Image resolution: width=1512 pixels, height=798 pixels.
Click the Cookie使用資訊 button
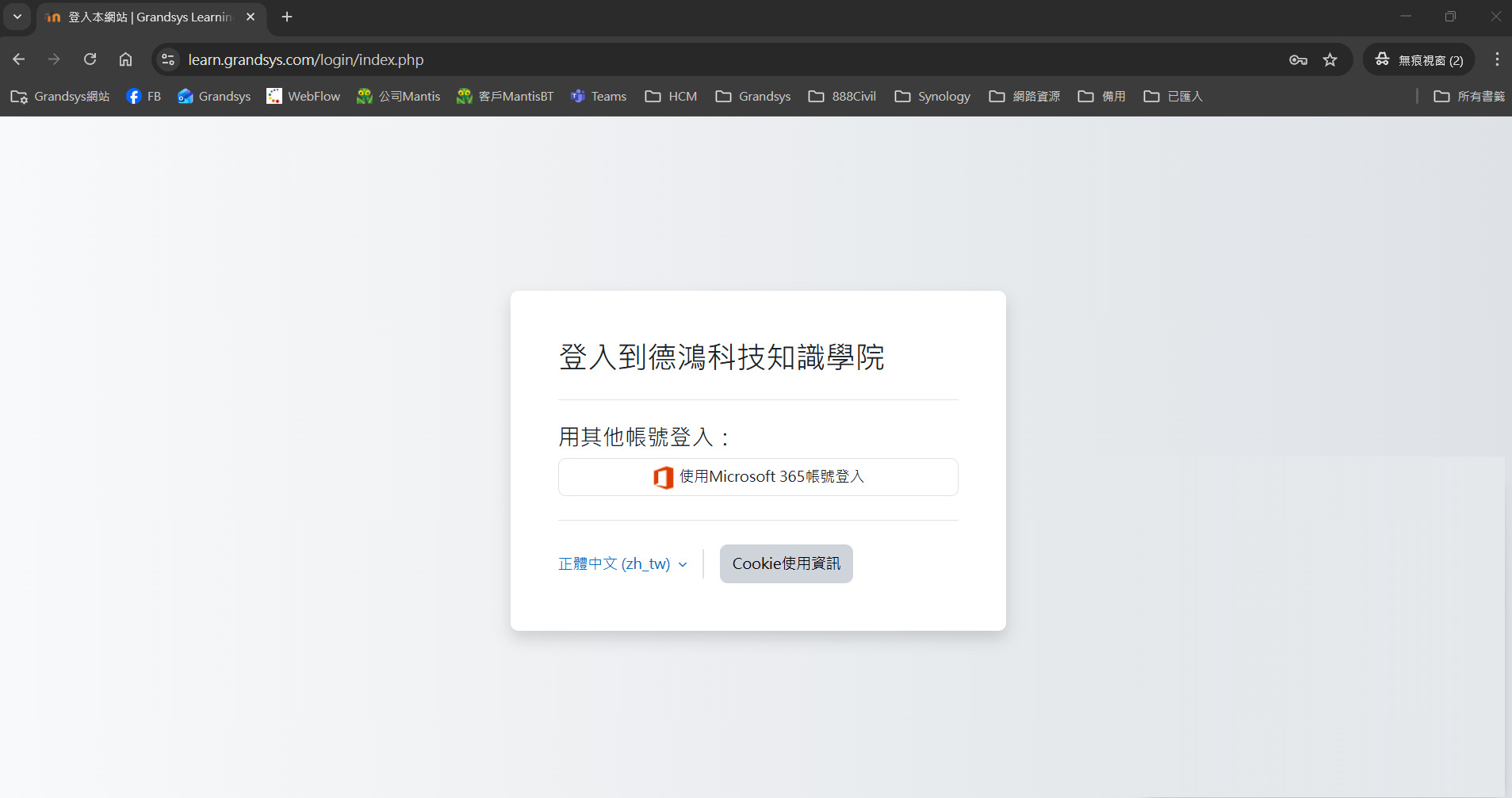click(785, 563)
